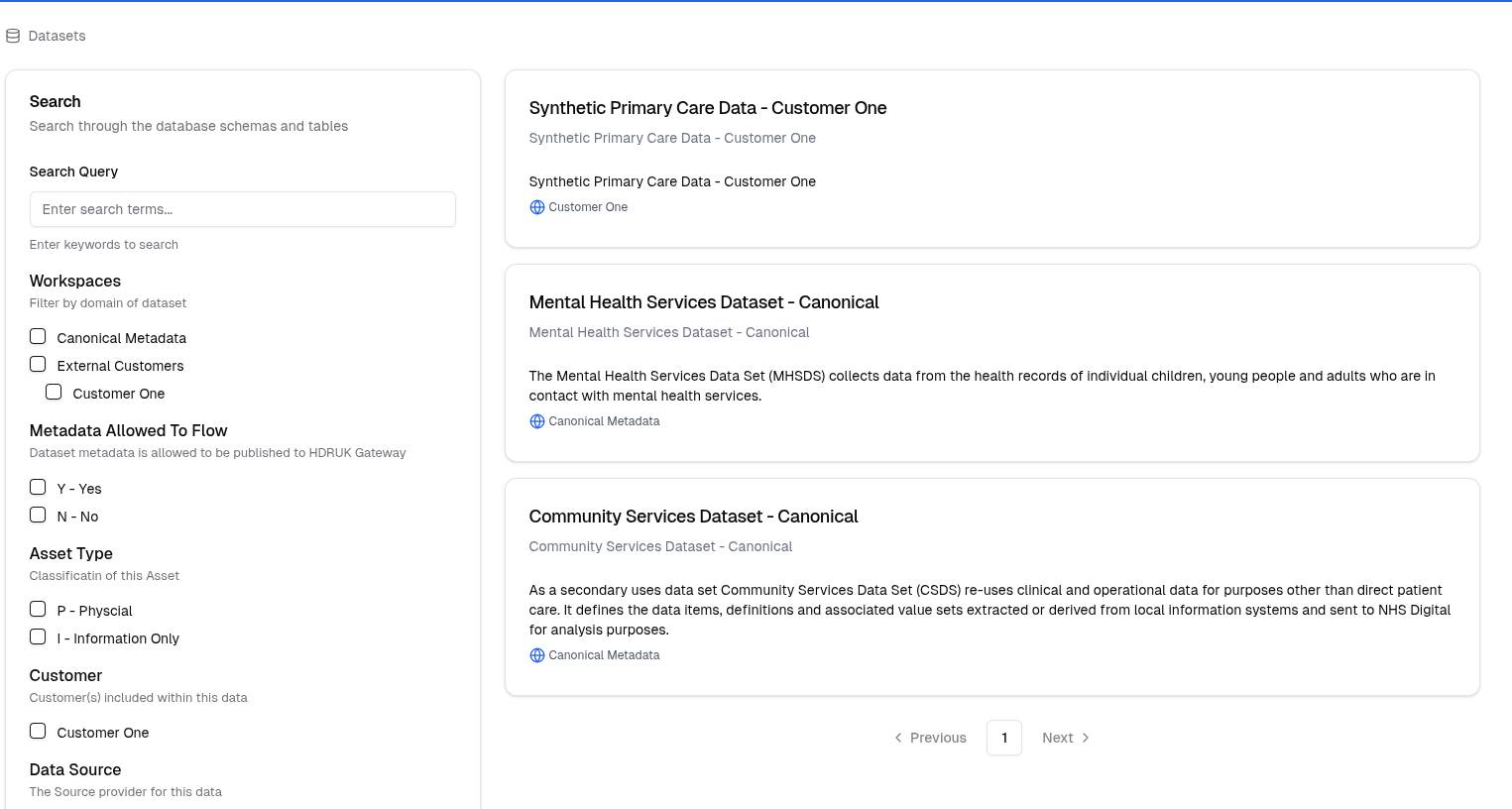This screenshot has height=809, width=1512.
Task: Open Mental Health Services Dataset - Canonical
Action: point(703,302)
